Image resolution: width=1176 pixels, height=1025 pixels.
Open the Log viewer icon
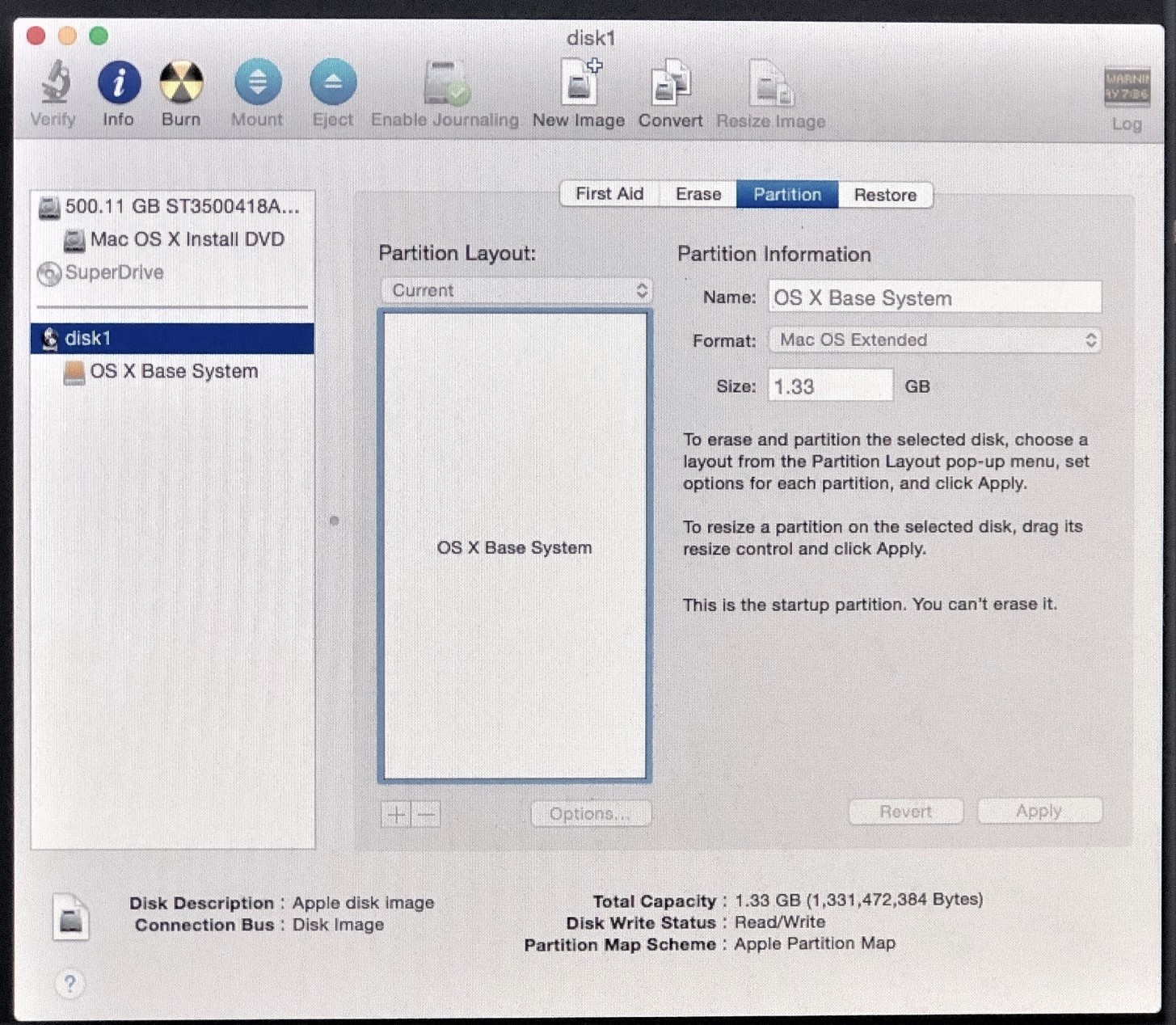(1127, 86)
